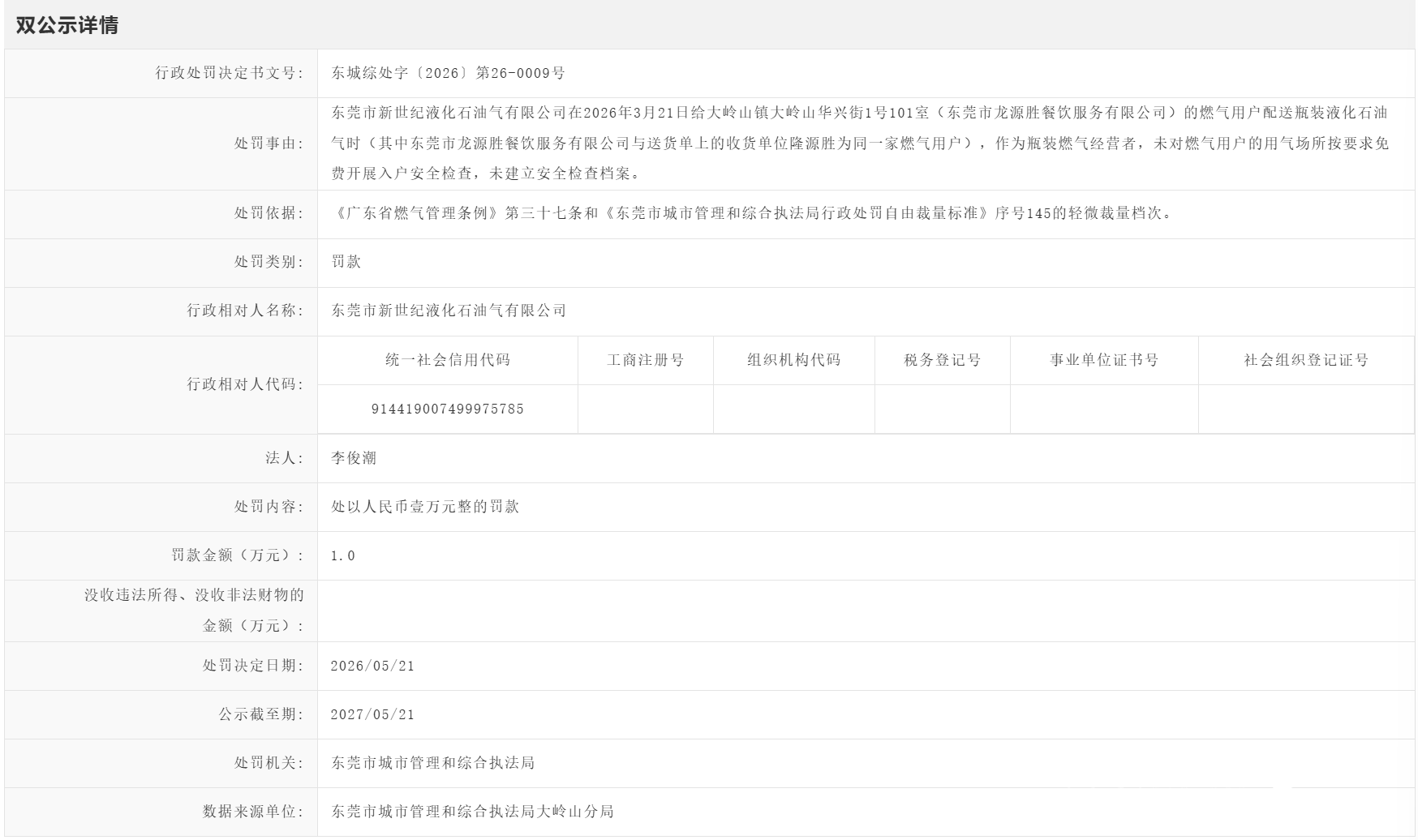Image resolution: width=1418 pixels, height=840 pixels.
Task: Click the 法人 label
Action: [x=285, y=458]
